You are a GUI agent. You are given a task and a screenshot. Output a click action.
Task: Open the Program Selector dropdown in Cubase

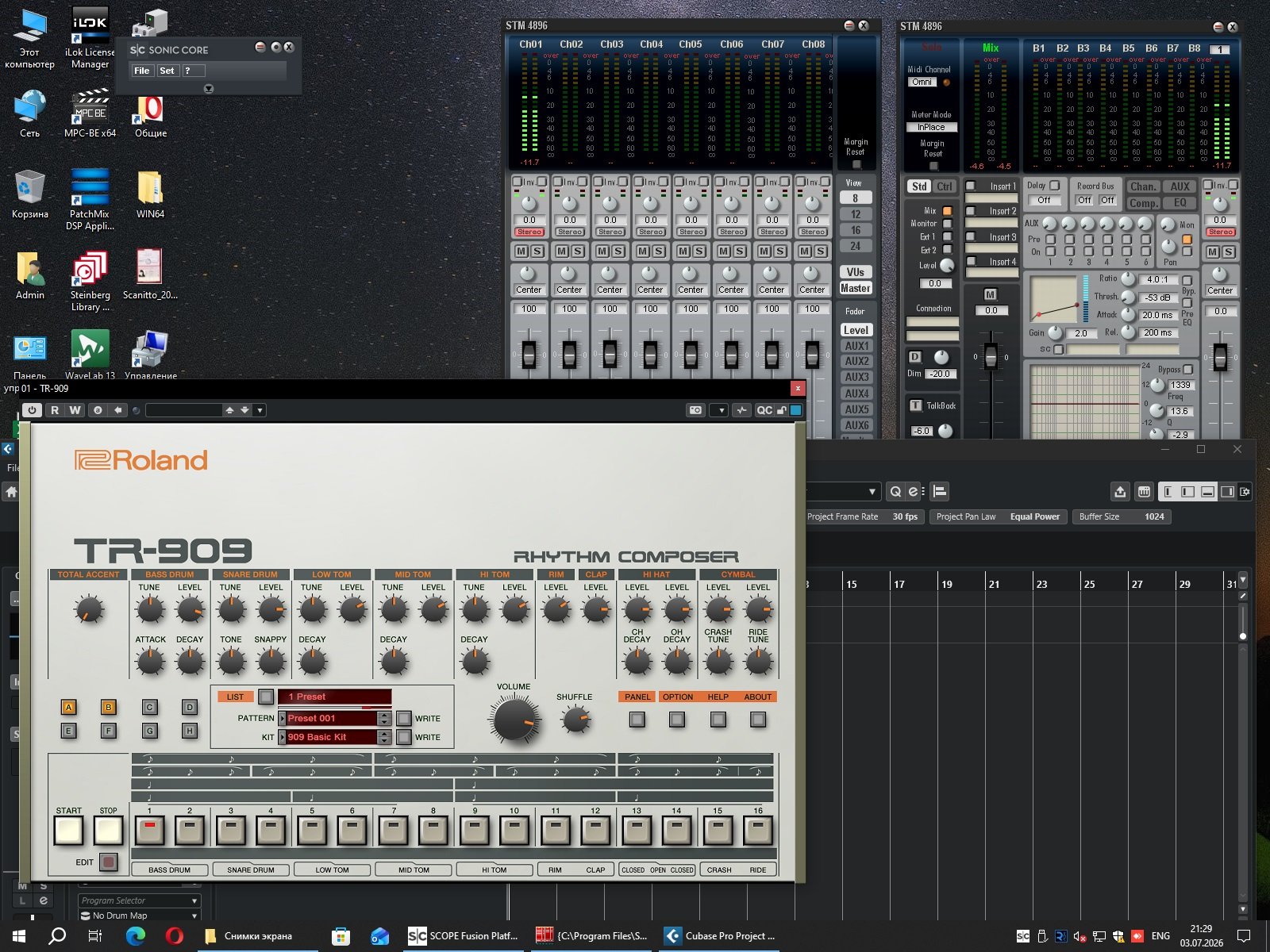point(139,900)
